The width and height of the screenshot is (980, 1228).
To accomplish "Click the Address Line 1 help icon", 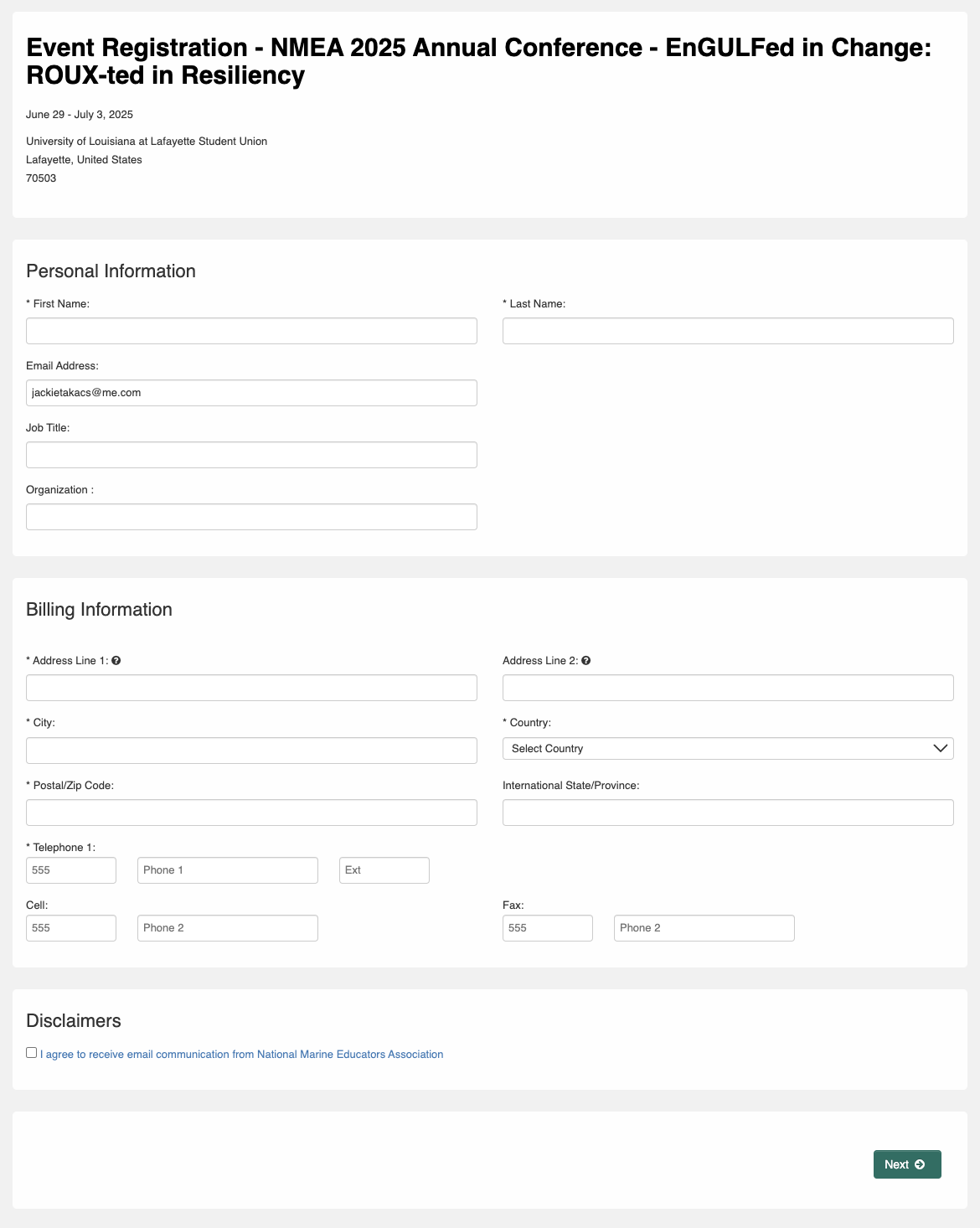I will (116, 661).
